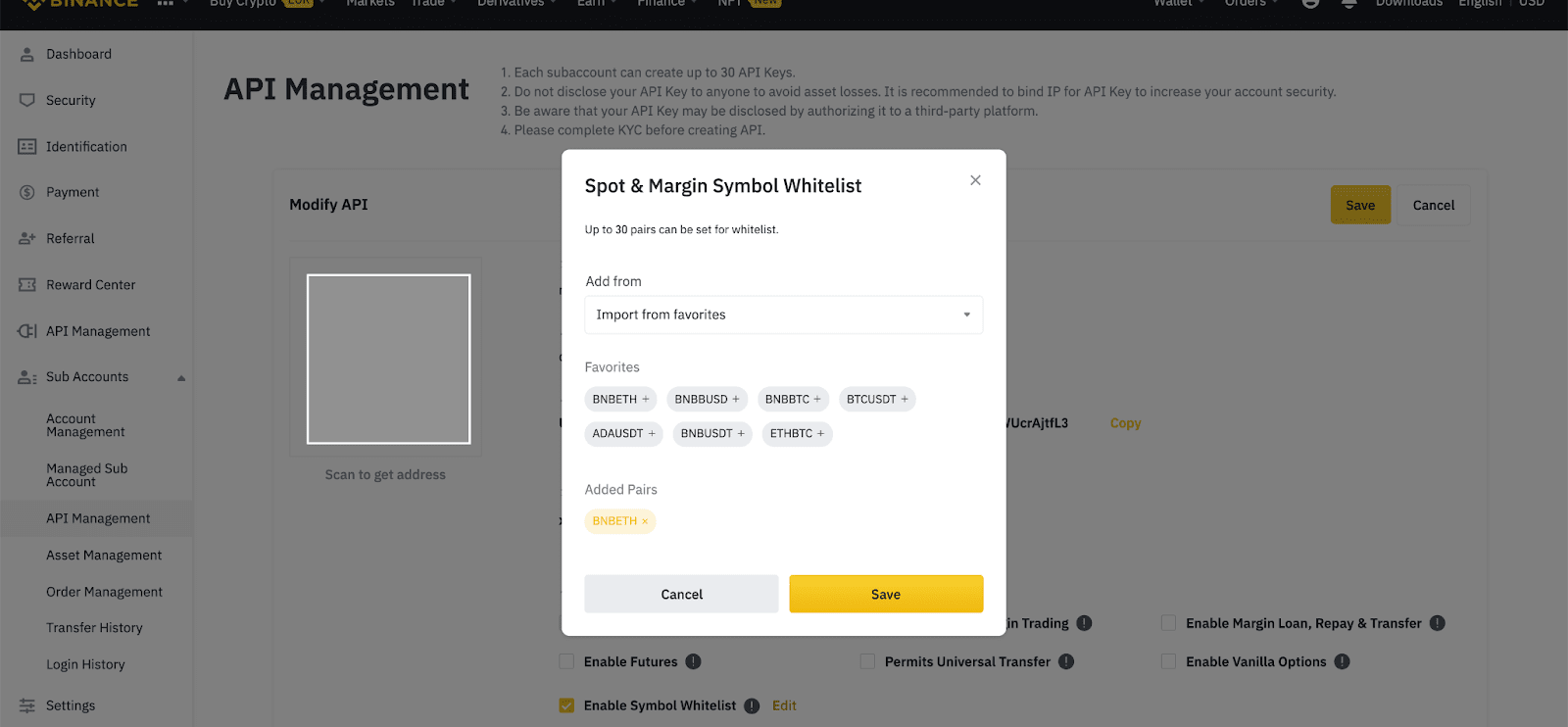This screenshot has height=727, width=1568.
Task: Collapse the Sub Accounts section
Action: coord(181,378)
